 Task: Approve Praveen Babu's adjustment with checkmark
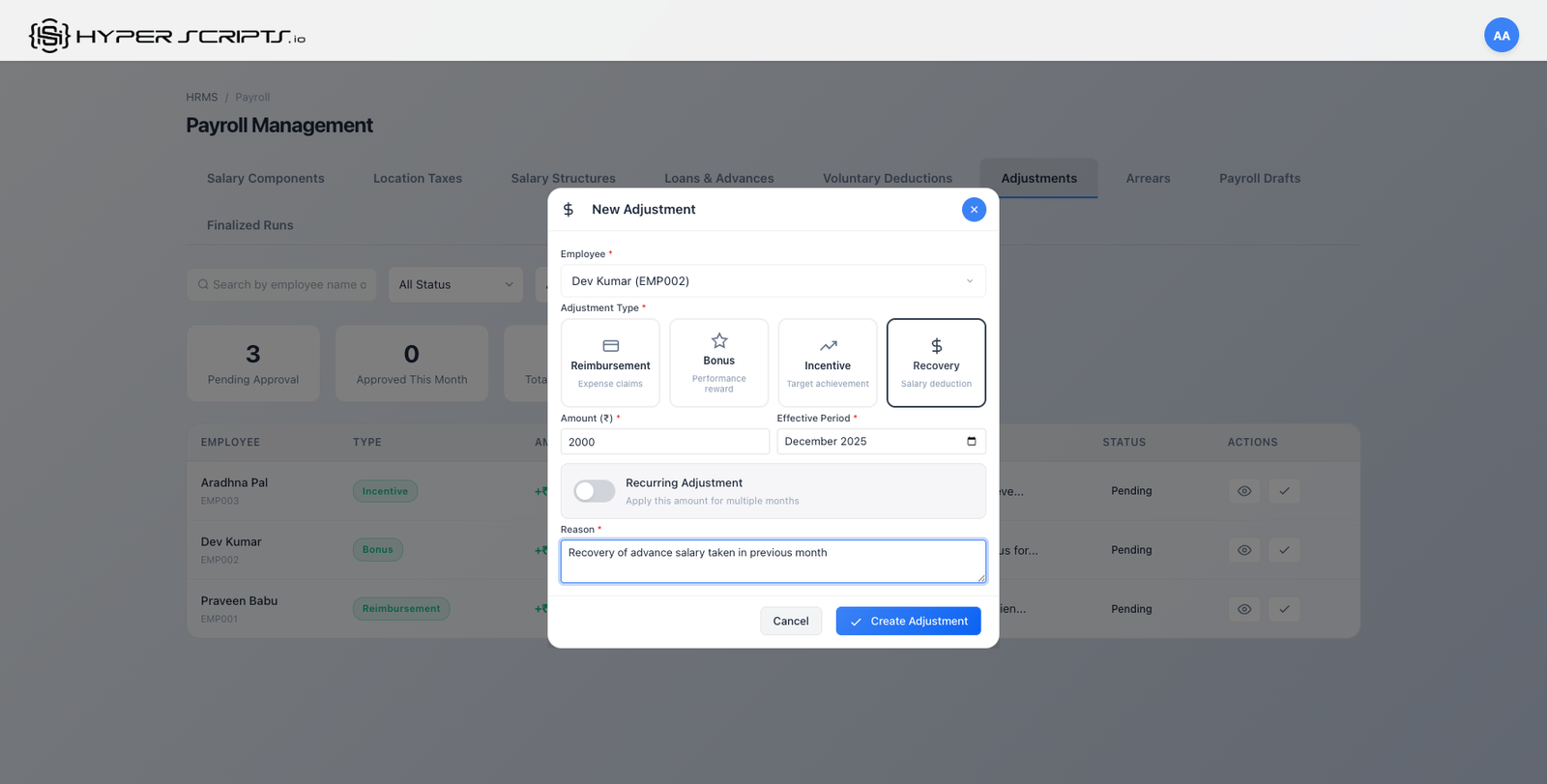(x=1284, y=609)
